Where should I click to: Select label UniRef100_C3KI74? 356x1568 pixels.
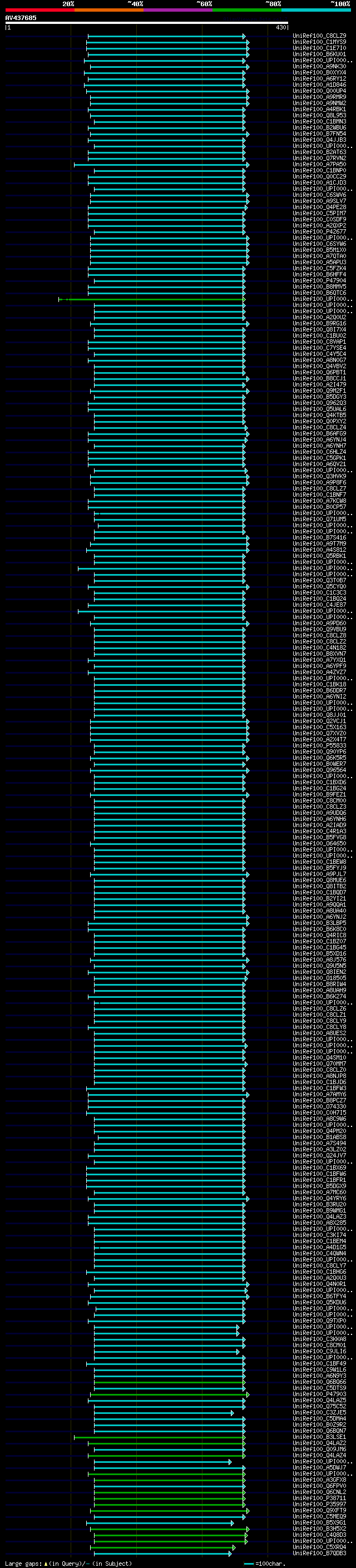(319, 1235)
